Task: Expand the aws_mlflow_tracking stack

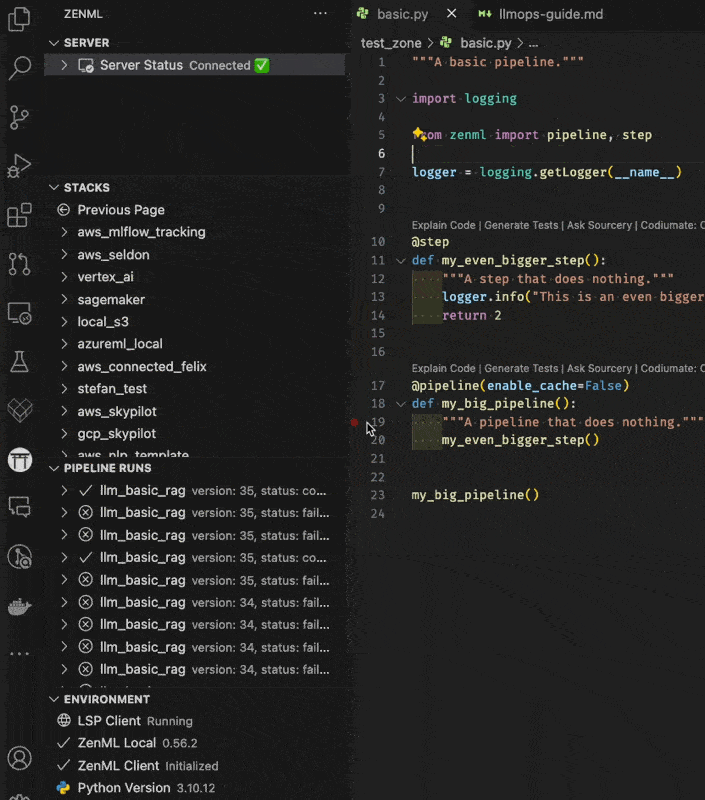Action: click(141, 232)
